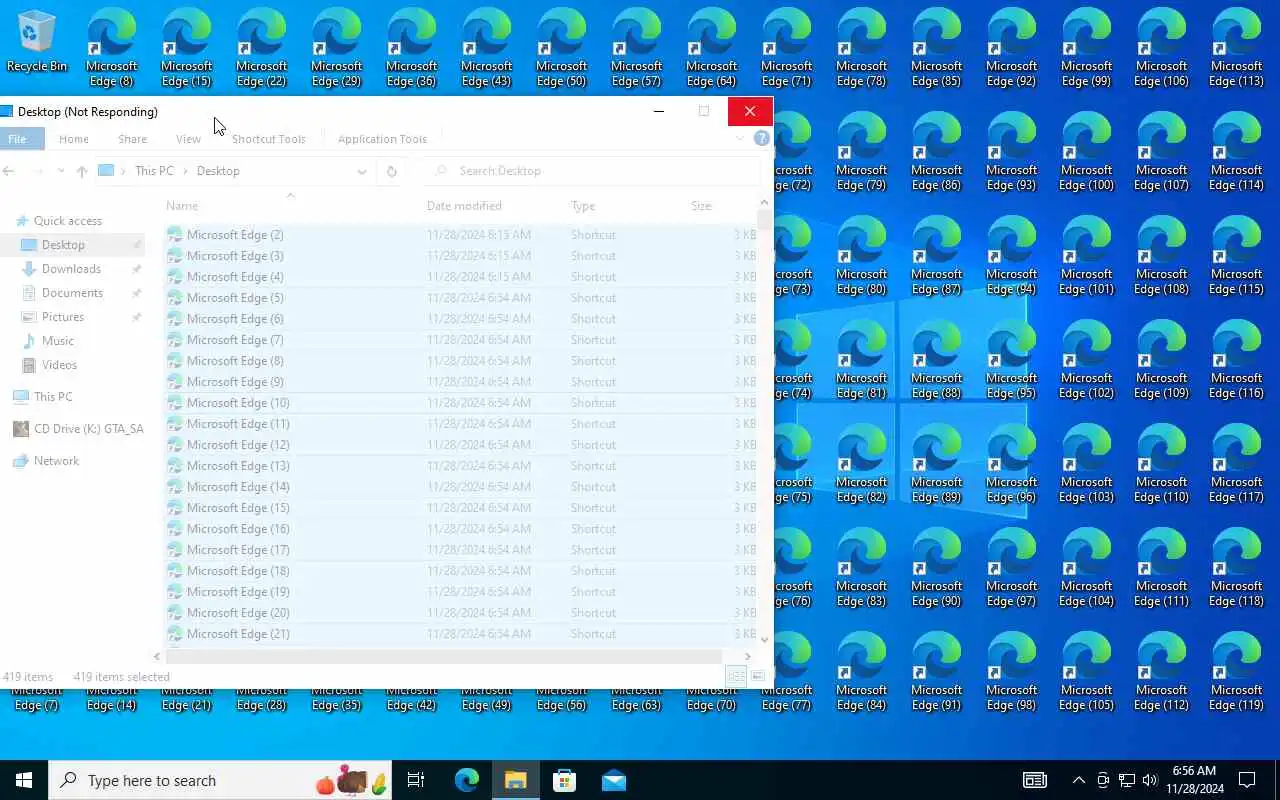The width and height of the screenshot is (1280, 800).
Task: Select Microsoft Edge (92) desktop shortcut
Action: tap(1012, 48)
